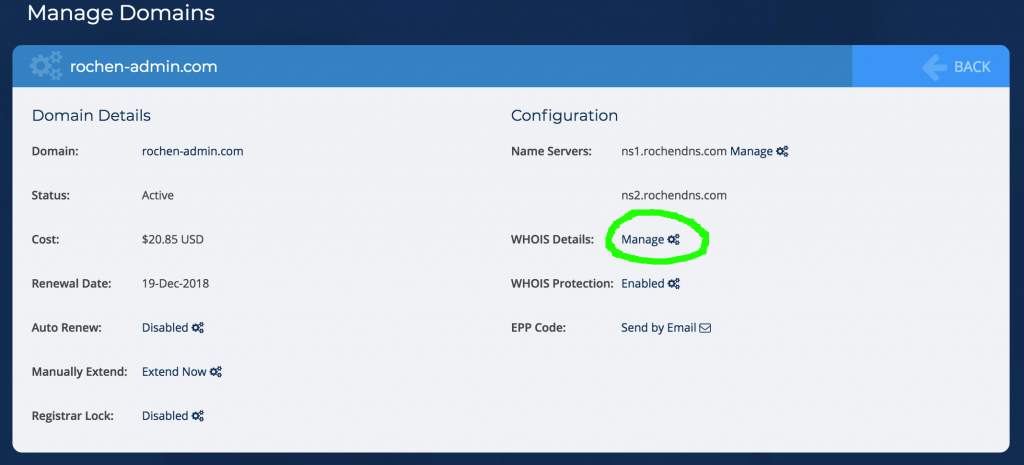Open WHOIS Details Manage link
This screenshot has width=1024, height=465.
click(643, 240)
